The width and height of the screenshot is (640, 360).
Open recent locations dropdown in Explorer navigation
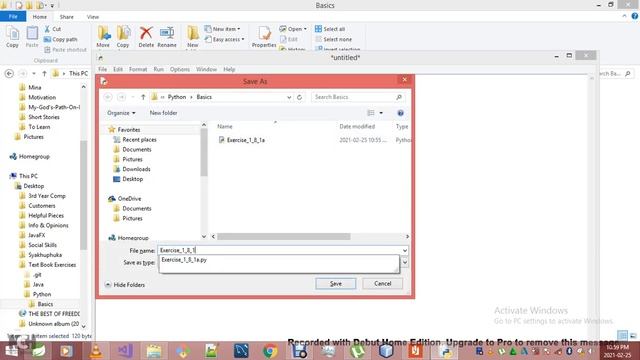pos(34,73)
